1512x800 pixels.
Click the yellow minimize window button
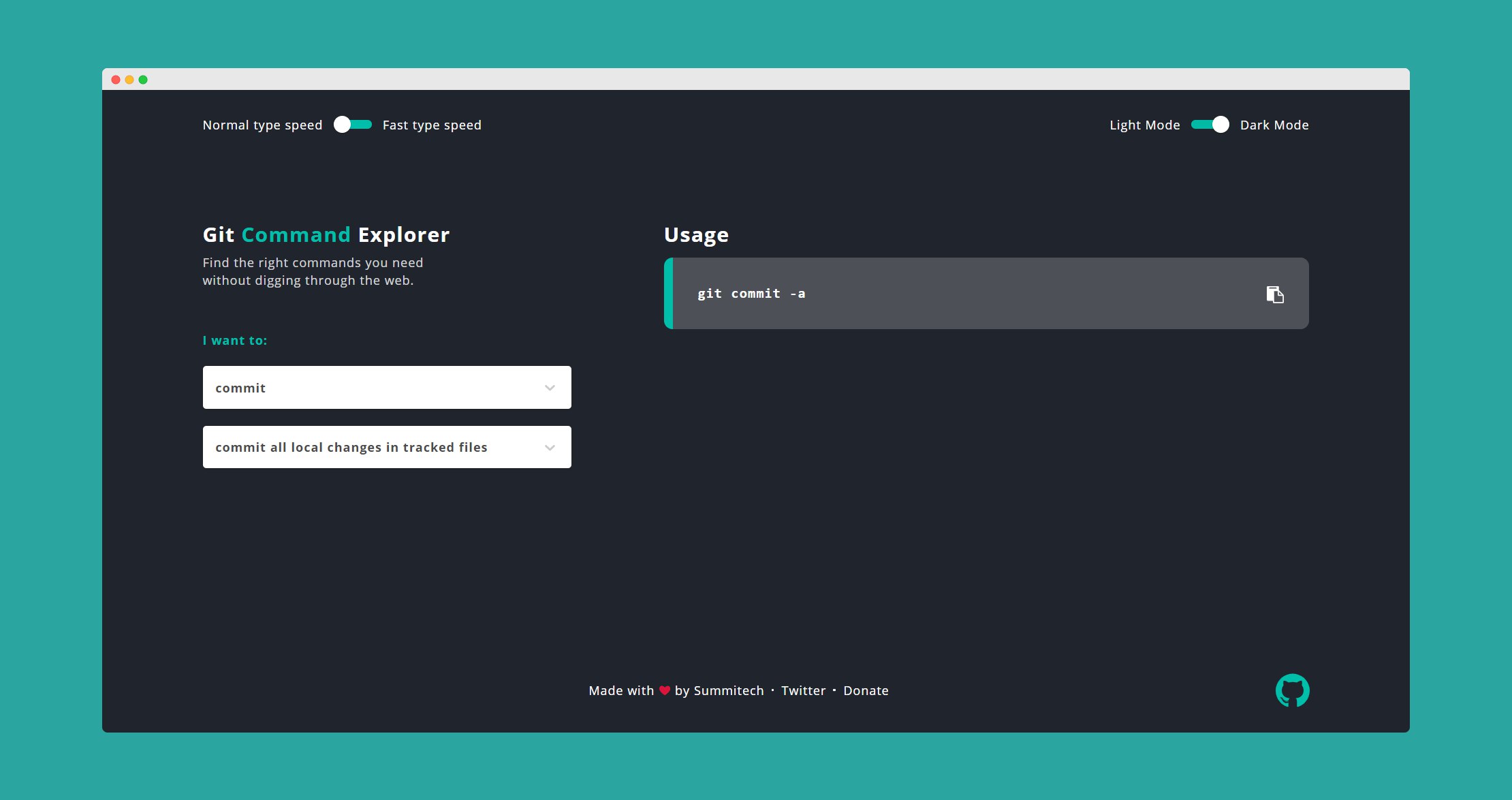point(129,80)
